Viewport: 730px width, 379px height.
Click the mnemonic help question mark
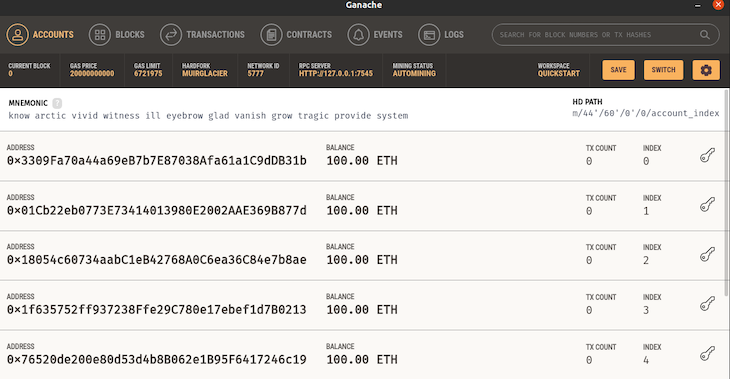[57, 103]
